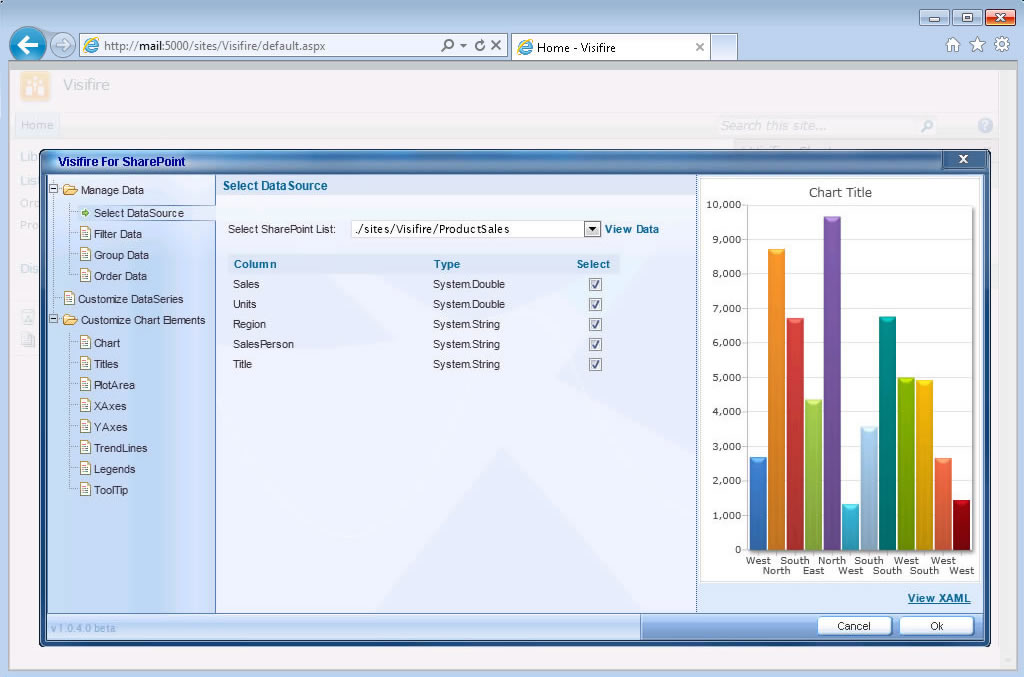
Task: Uncheck the Sales column checkbox
Action: [x=595, y=284]
